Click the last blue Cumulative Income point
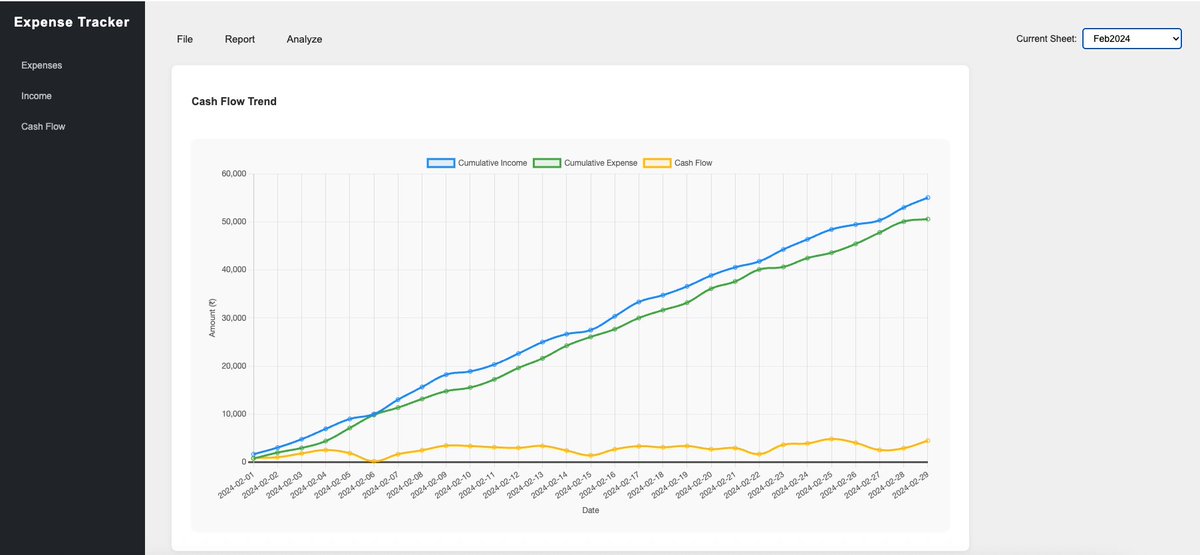 [x=927, y=198]
